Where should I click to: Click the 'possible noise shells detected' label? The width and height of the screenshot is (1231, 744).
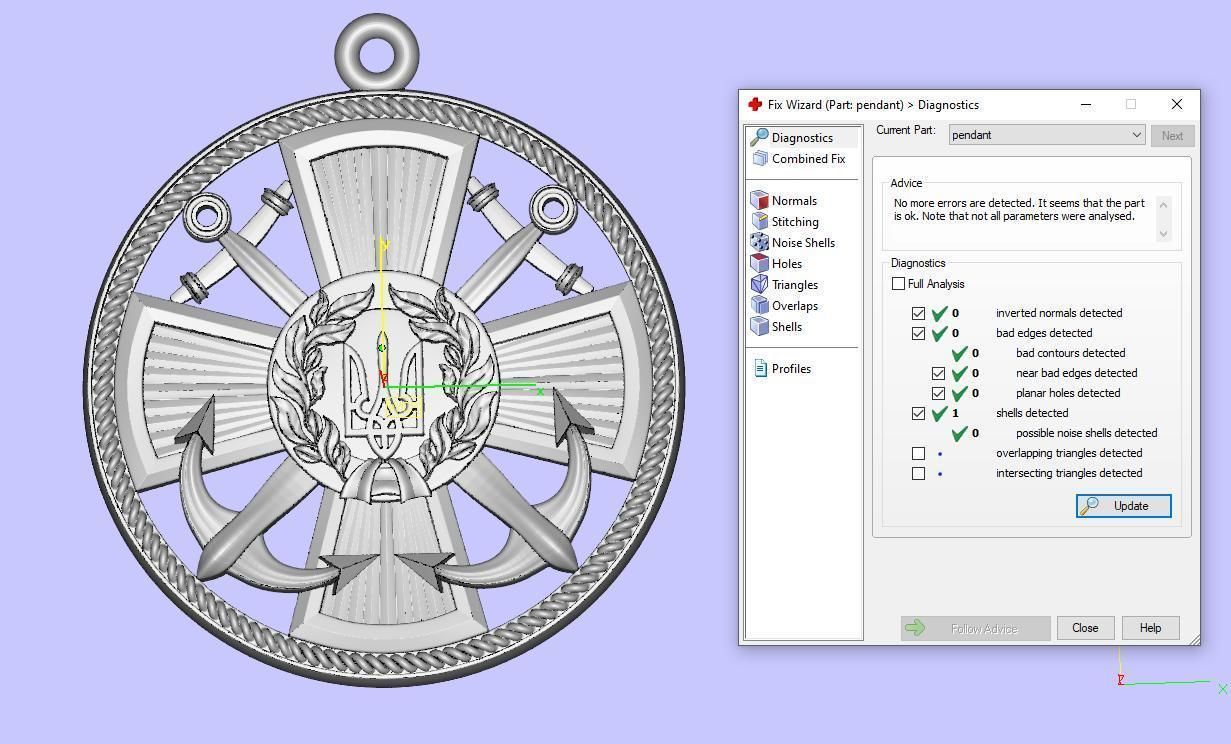tap(1086, 433)
